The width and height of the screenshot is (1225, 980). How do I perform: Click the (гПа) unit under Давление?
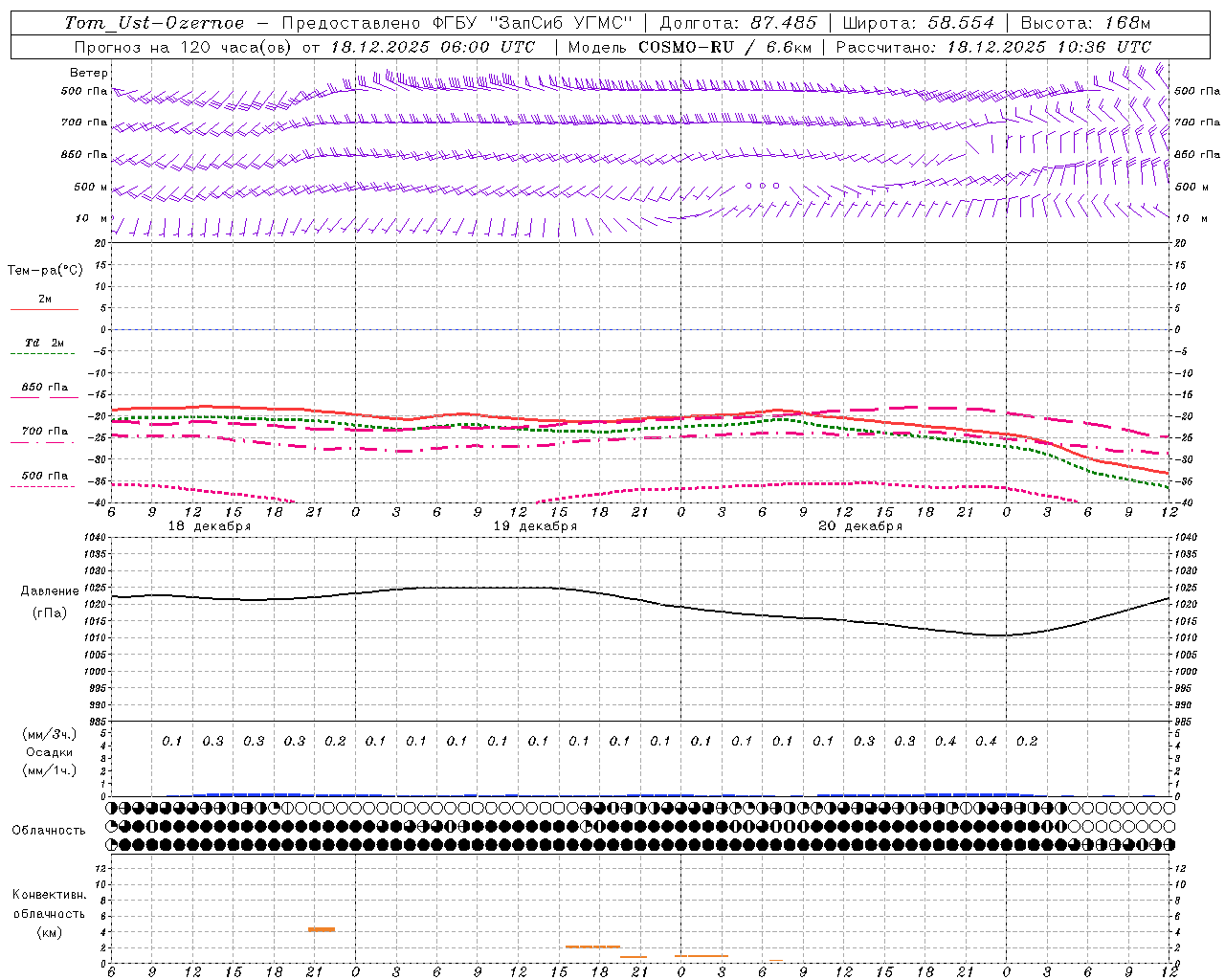coord(48,613)
